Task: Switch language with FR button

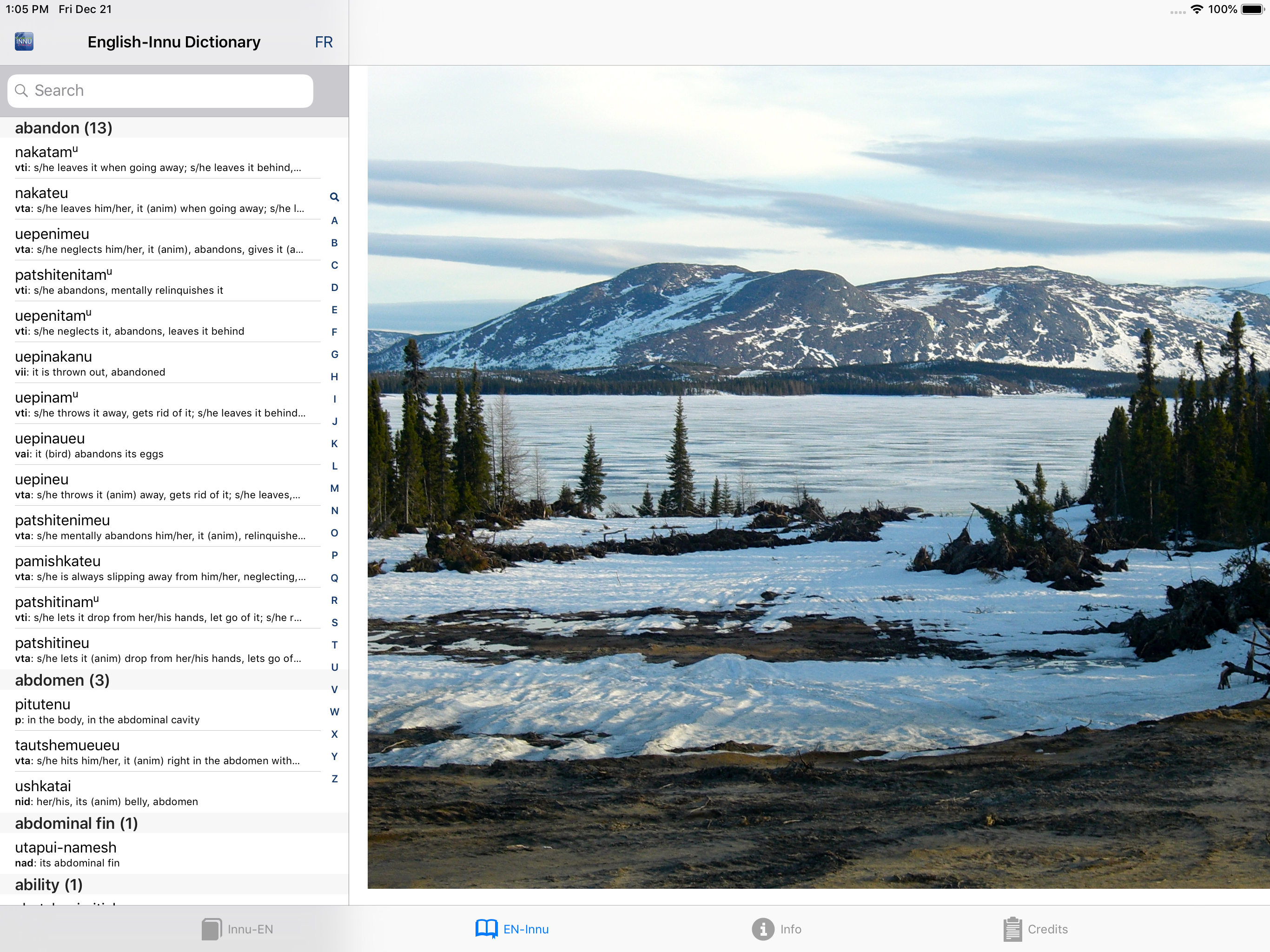Action: (x=323, y=42)
